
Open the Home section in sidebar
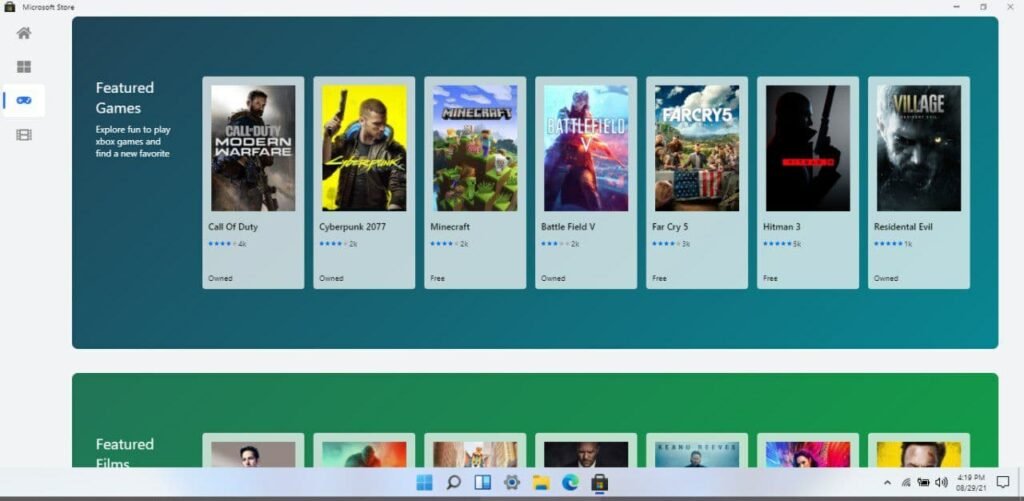point(24,33)
